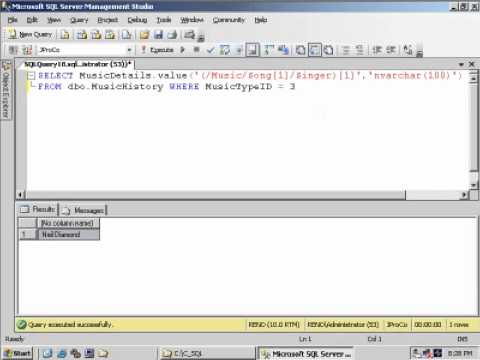Expand the Object Explorer side tab
480x360 pixels.
(6, 89)
